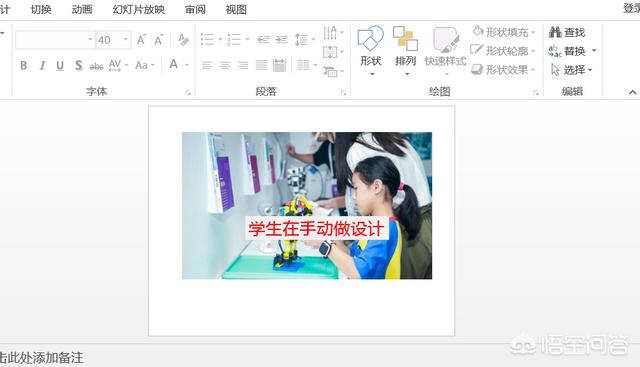Click 查找 find button

pyautogui.click(x=567, y=32)
